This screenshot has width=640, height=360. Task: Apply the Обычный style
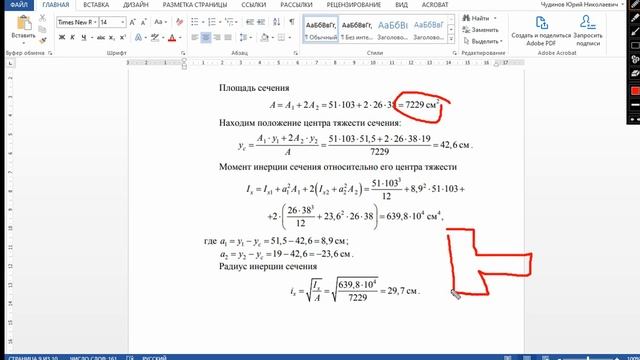click(x=321, y=29)
